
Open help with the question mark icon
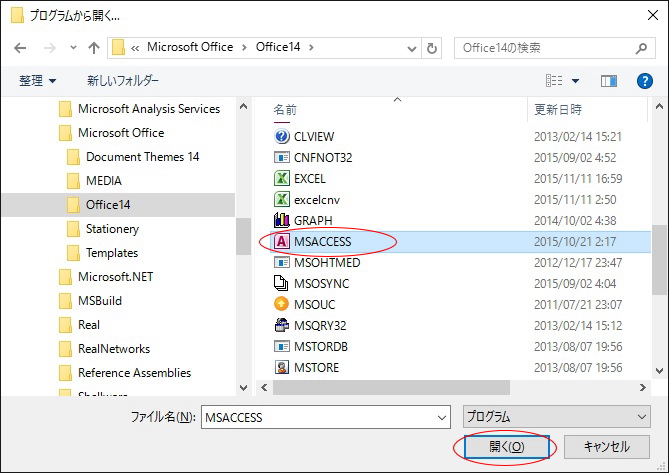645,81
